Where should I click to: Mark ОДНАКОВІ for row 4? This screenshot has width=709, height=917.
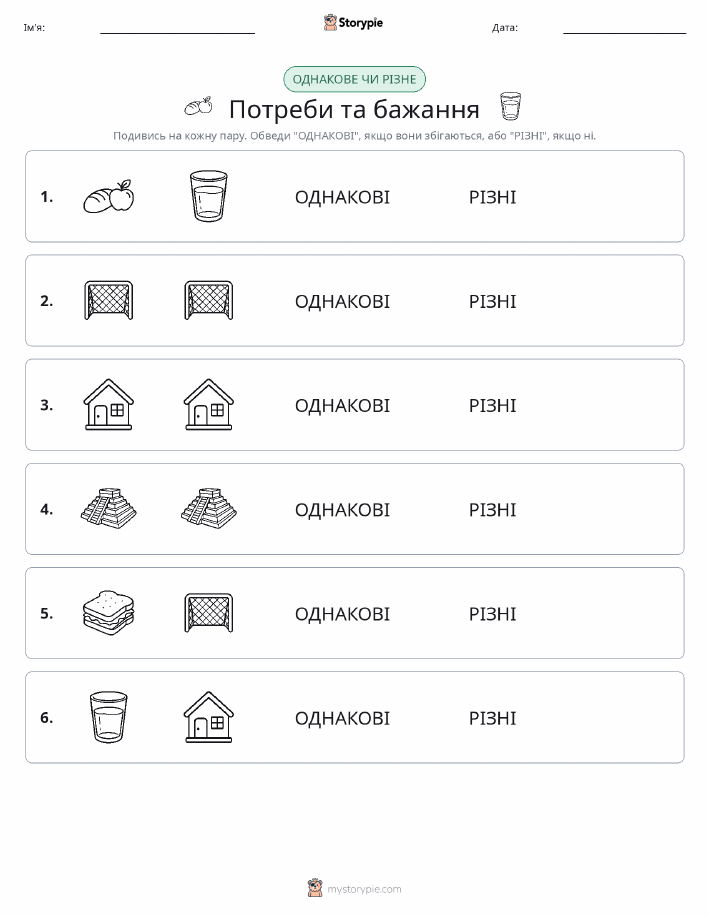click(x=342, y=510)
